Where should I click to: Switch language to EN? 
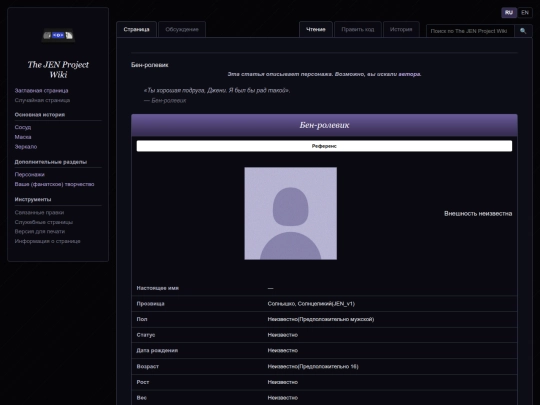pos(525,13)
